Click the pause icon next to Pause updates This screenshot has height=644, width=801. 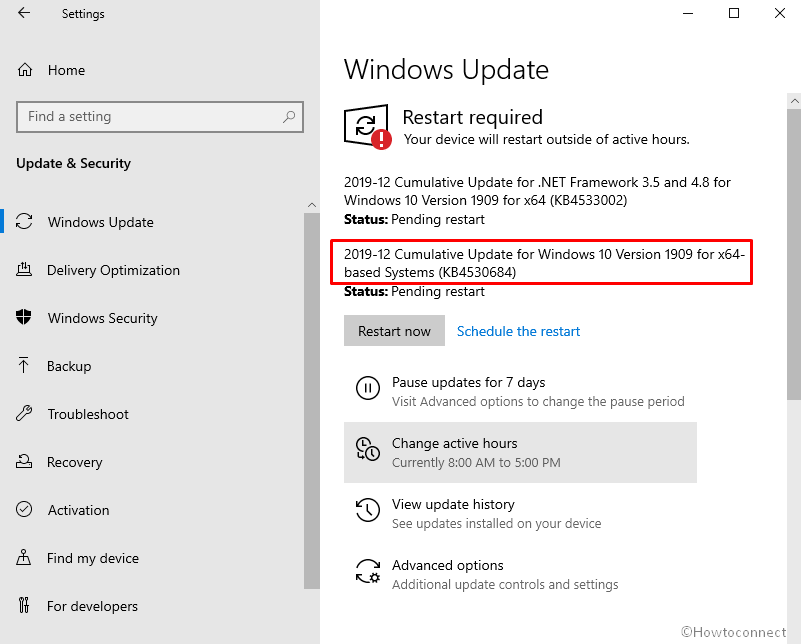pyautogui.click(x=368, y=388)
